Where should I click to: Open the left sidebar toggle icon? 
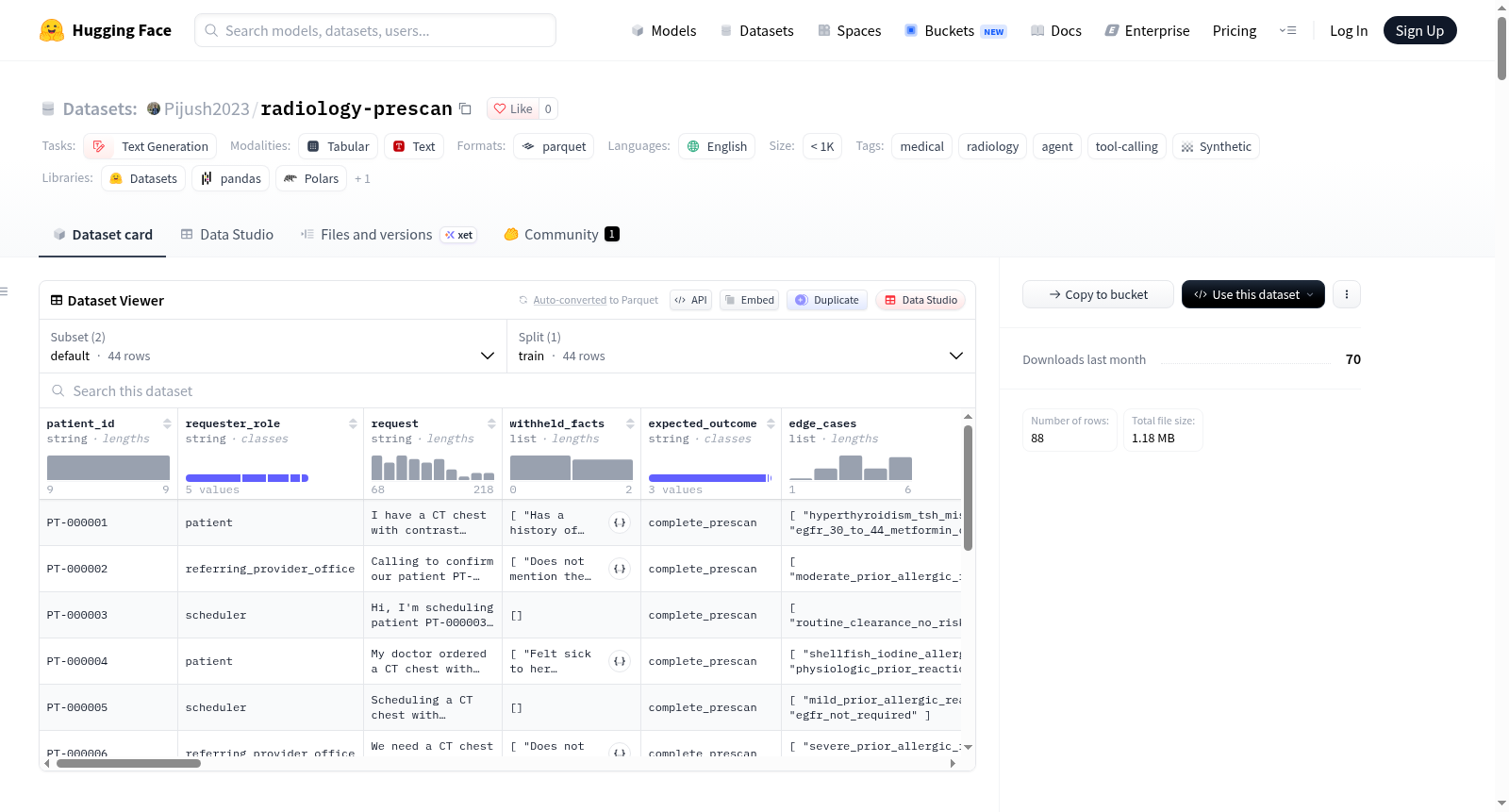(x=4, y=291)
